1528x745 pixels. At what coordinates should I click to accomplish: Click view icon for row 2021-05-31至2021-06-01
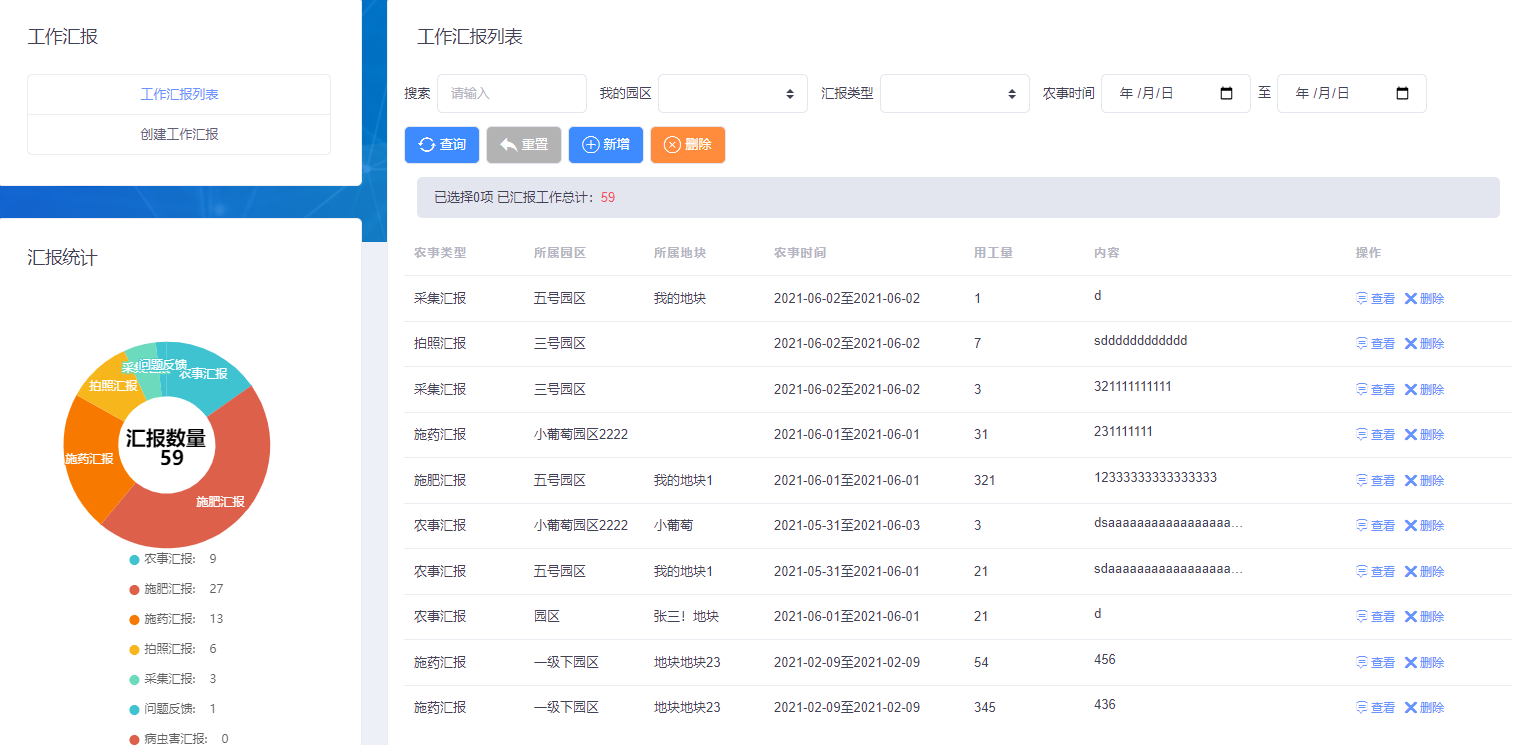click(x=1362, y=571)
